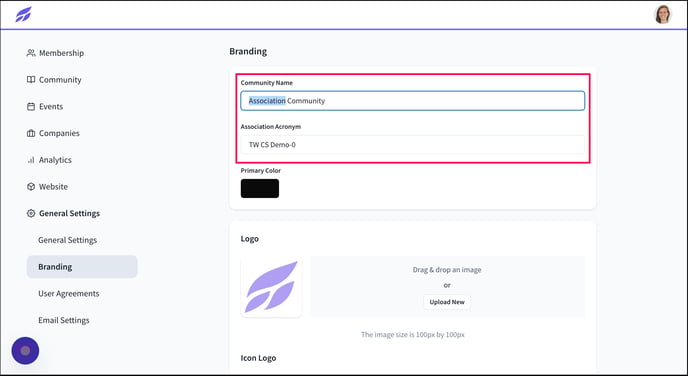
Task: Open the General Settings sub-item
Action: tap(67, 240)
